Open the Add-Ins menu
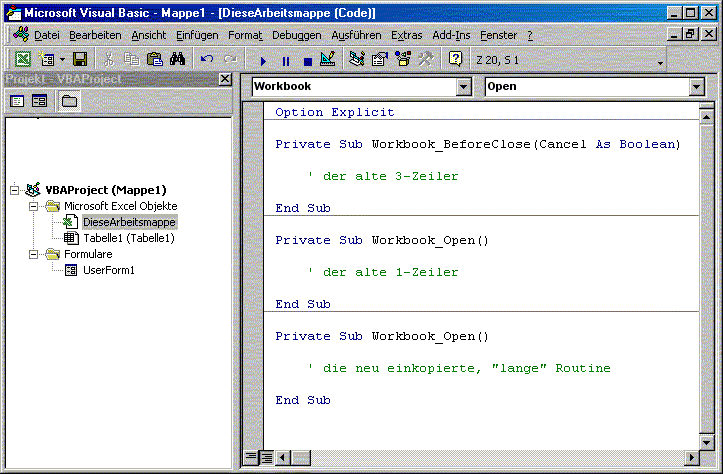 [x=451, y=35]
